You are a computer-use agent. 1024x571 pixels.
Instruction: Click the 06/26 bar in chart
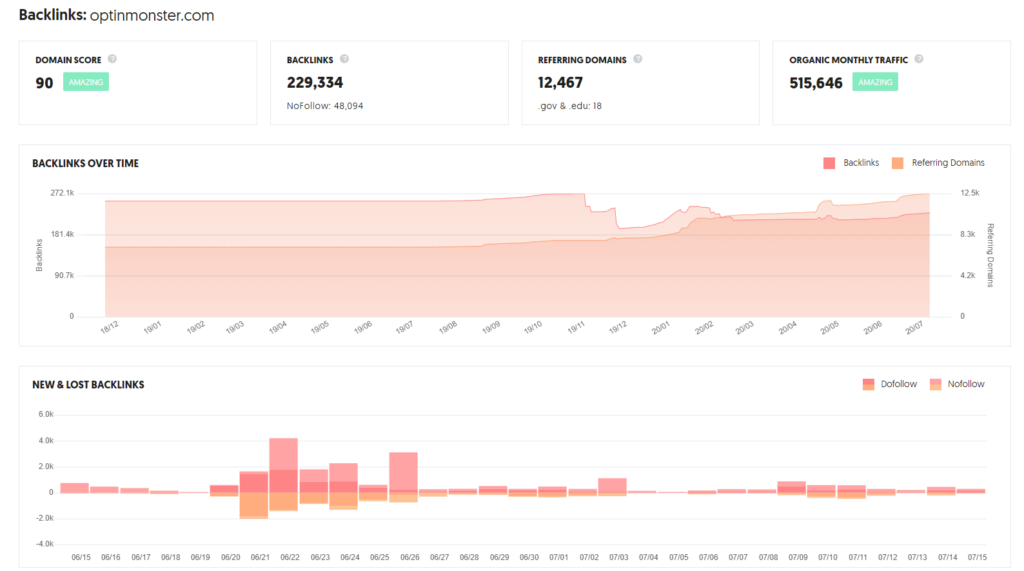pyautogui.click(x=404, y=472)
